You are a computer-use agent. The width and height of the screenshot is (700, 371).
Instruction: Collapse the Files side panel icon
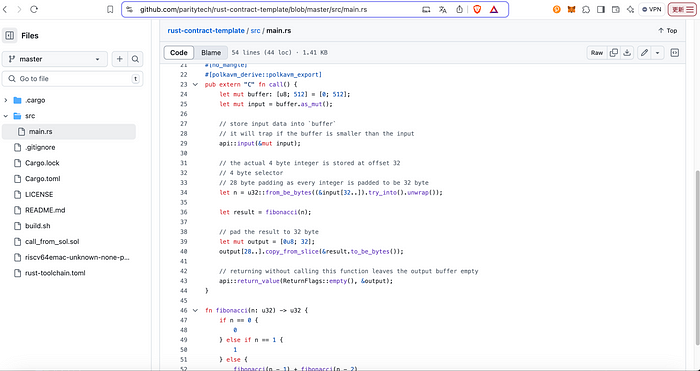(x=9, y=36)
